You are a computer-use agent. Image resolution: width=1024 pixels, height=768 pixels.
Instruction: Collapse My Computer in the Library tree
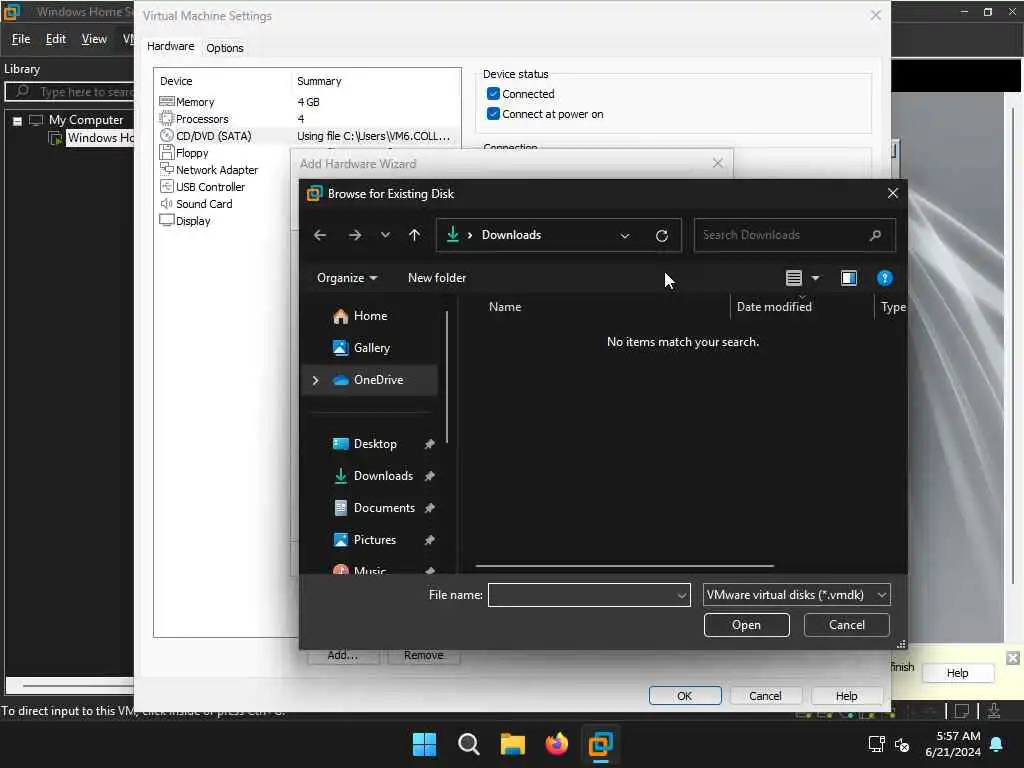click(18, 121)
